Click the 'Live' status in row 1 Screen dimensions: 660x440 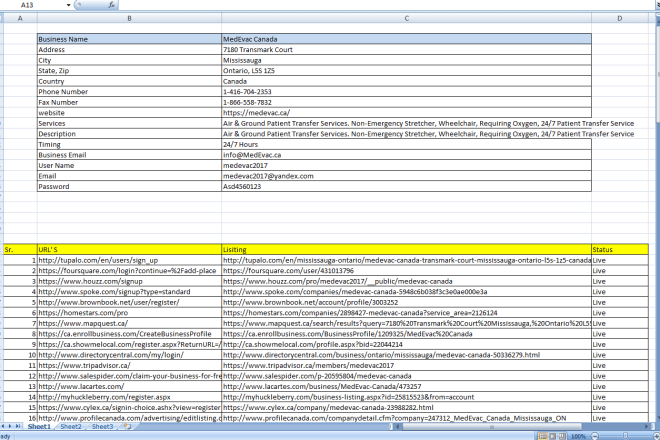[620, 260]
